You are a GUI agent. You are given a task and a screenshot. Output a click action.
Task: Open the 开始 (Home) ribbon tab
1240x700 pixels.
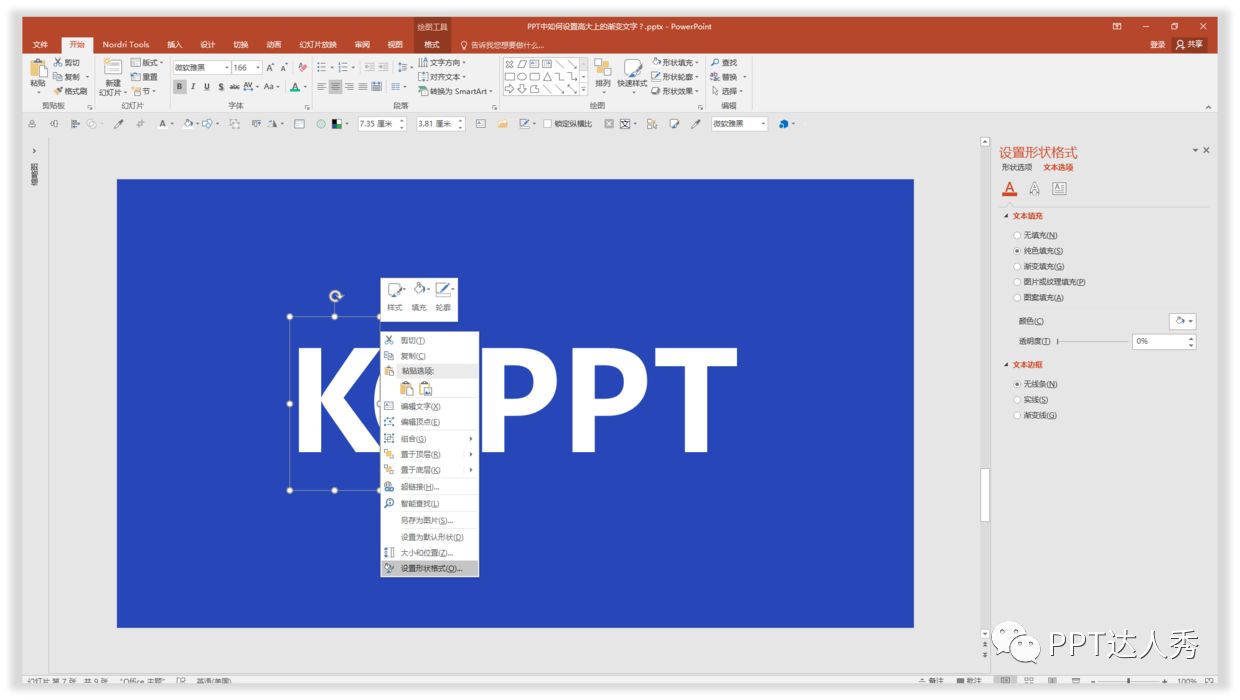pyautogui.click(x=77, y=45)
